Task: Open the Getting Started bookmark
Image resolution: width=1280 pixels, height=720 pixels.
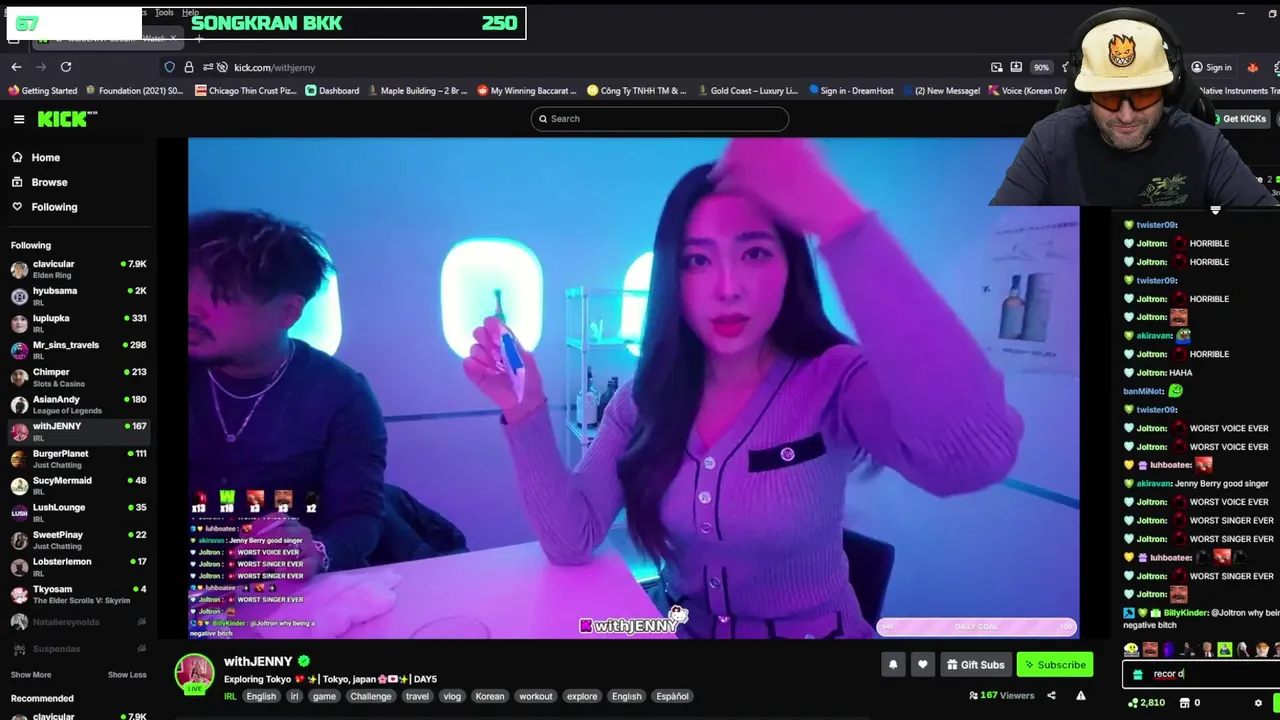Action: coord(42,90)
